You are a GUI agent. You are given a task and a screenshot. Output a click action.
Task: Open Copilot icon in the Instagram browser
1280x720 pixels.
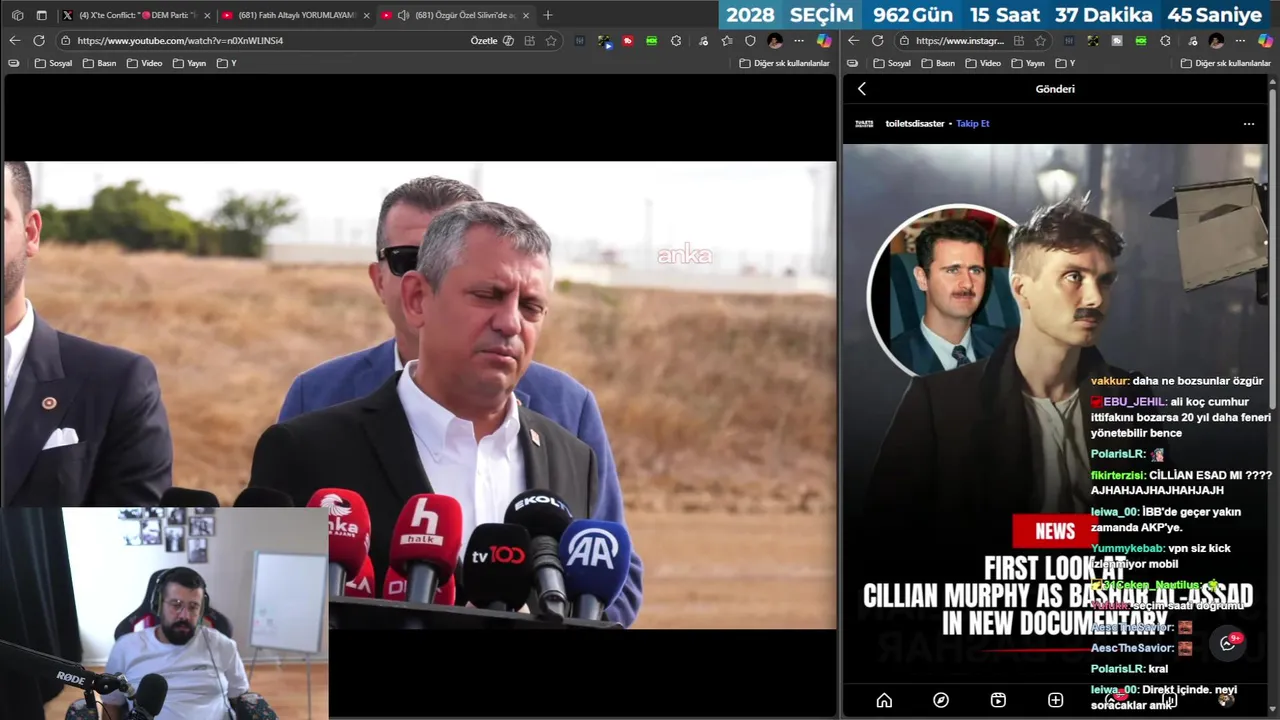click(1264, 41)
